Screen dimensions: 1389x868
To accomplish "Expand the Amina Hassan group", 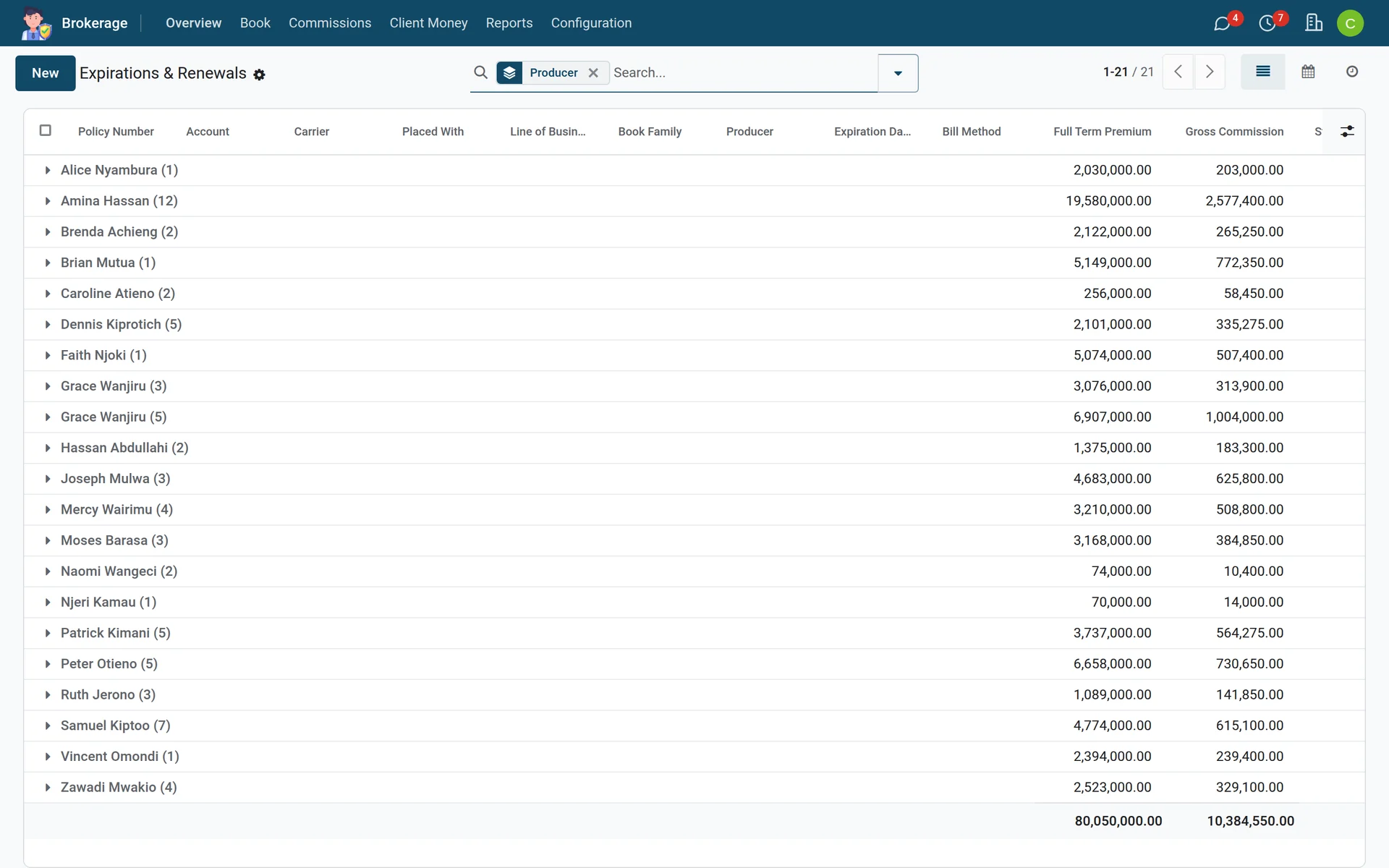I will pos(48,201).
